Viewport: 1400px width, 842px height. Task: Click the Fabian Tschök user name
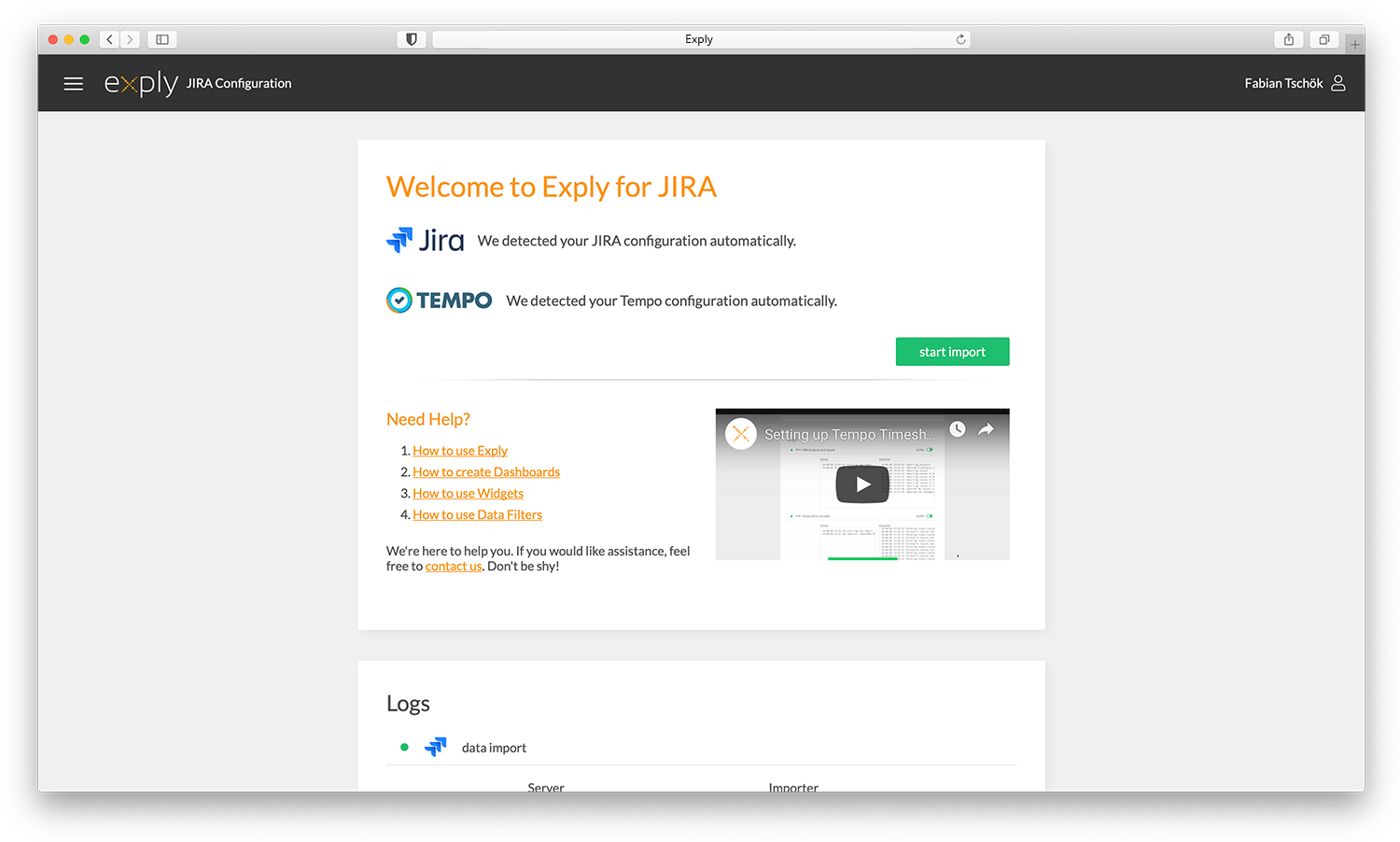(1283, 83)
